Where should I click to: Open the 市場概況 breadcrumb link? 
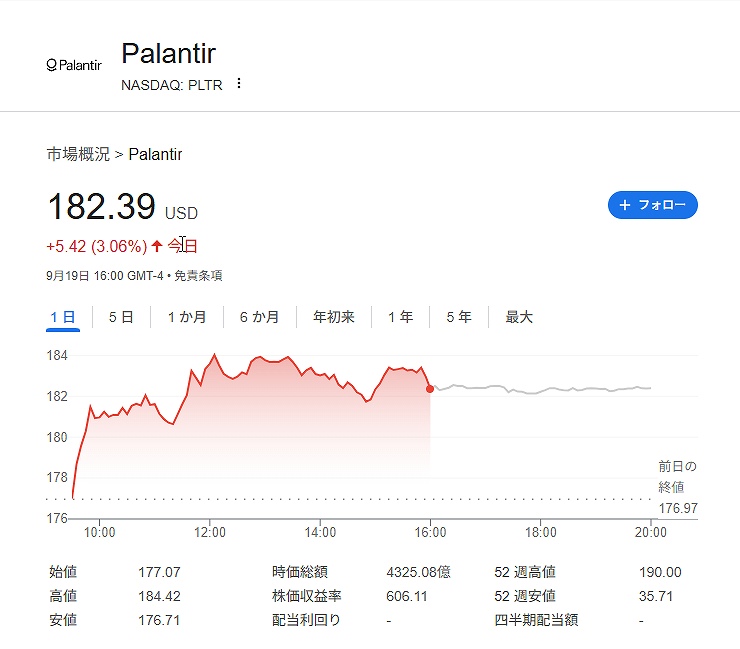tap(78, 154)
